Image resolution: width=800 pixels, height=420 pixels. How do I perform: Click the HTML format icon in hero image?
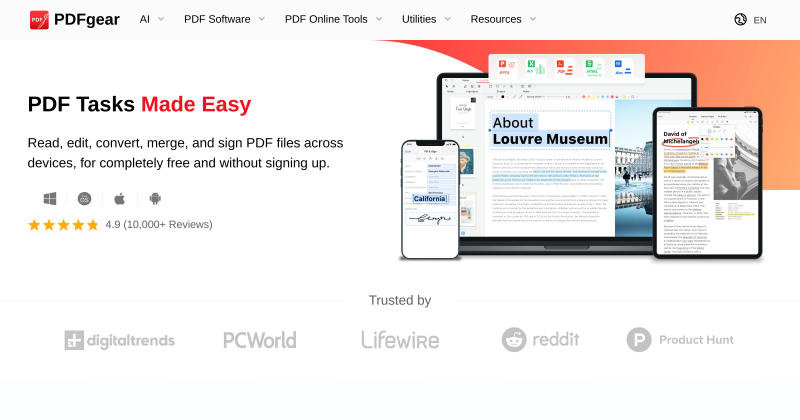pos(593,67)
